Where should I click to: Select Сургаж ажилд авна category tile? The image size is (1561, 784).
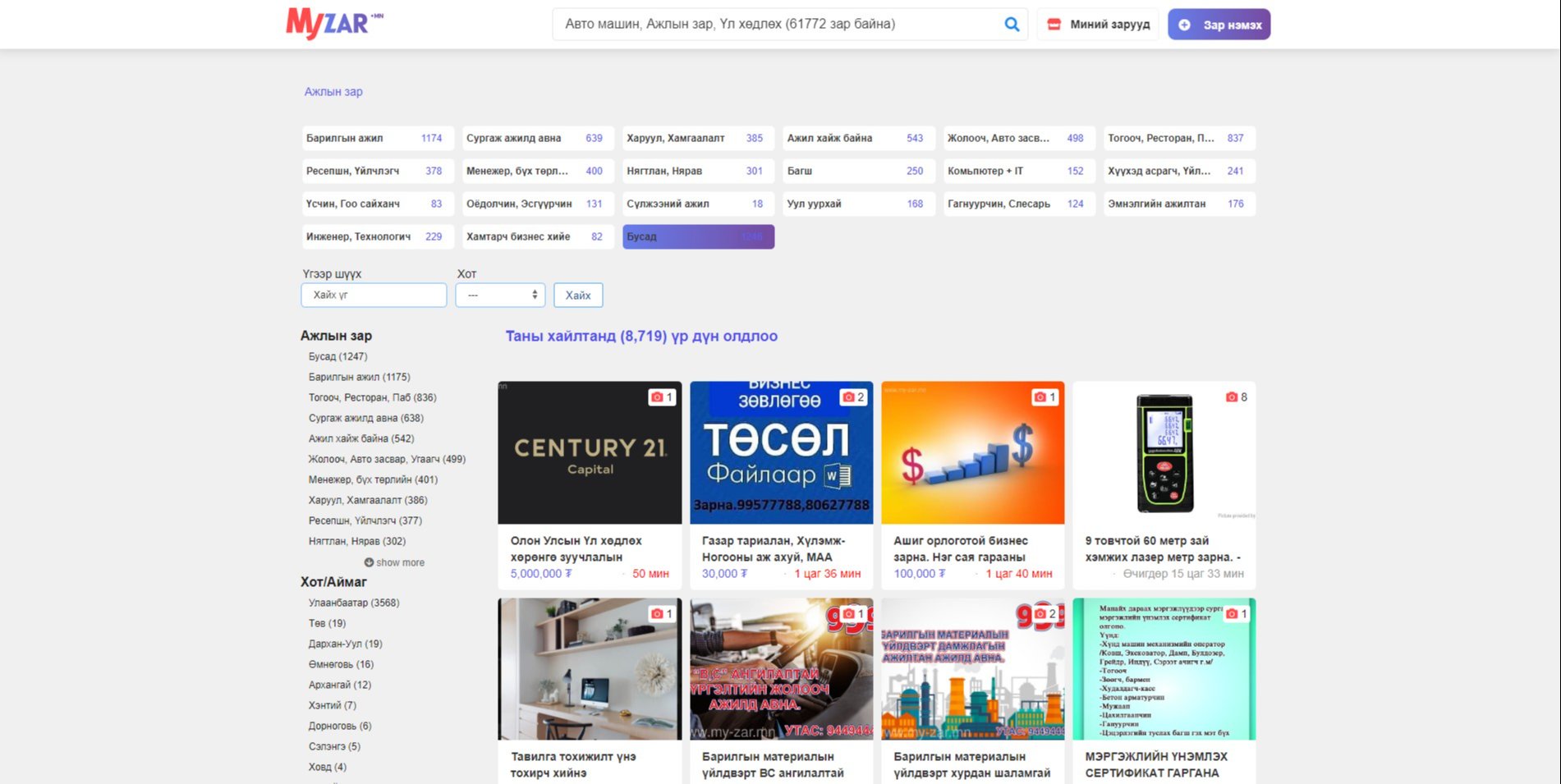(538, 138)
